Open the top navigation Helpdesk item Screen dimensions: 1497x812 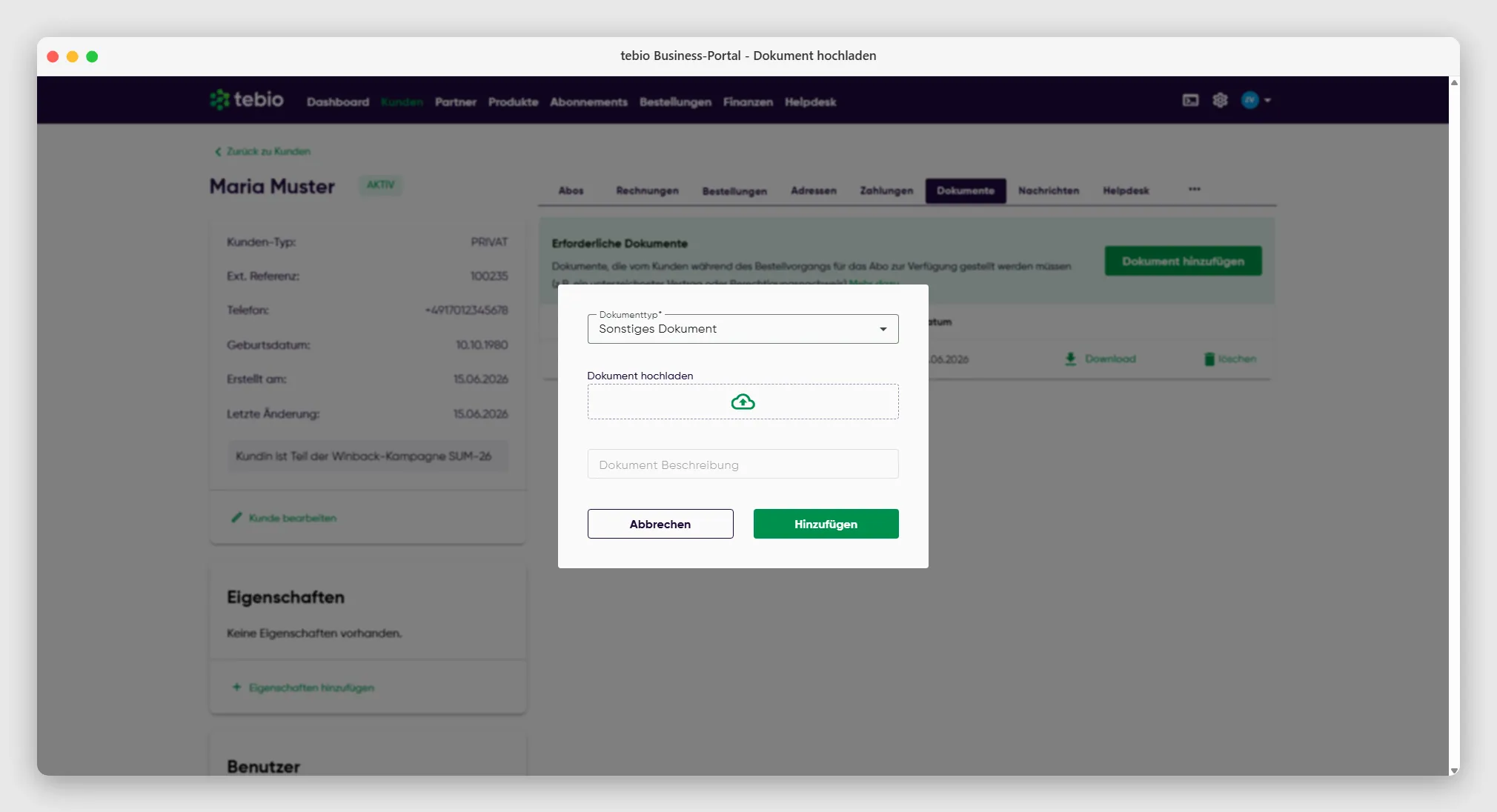[810, 101]
